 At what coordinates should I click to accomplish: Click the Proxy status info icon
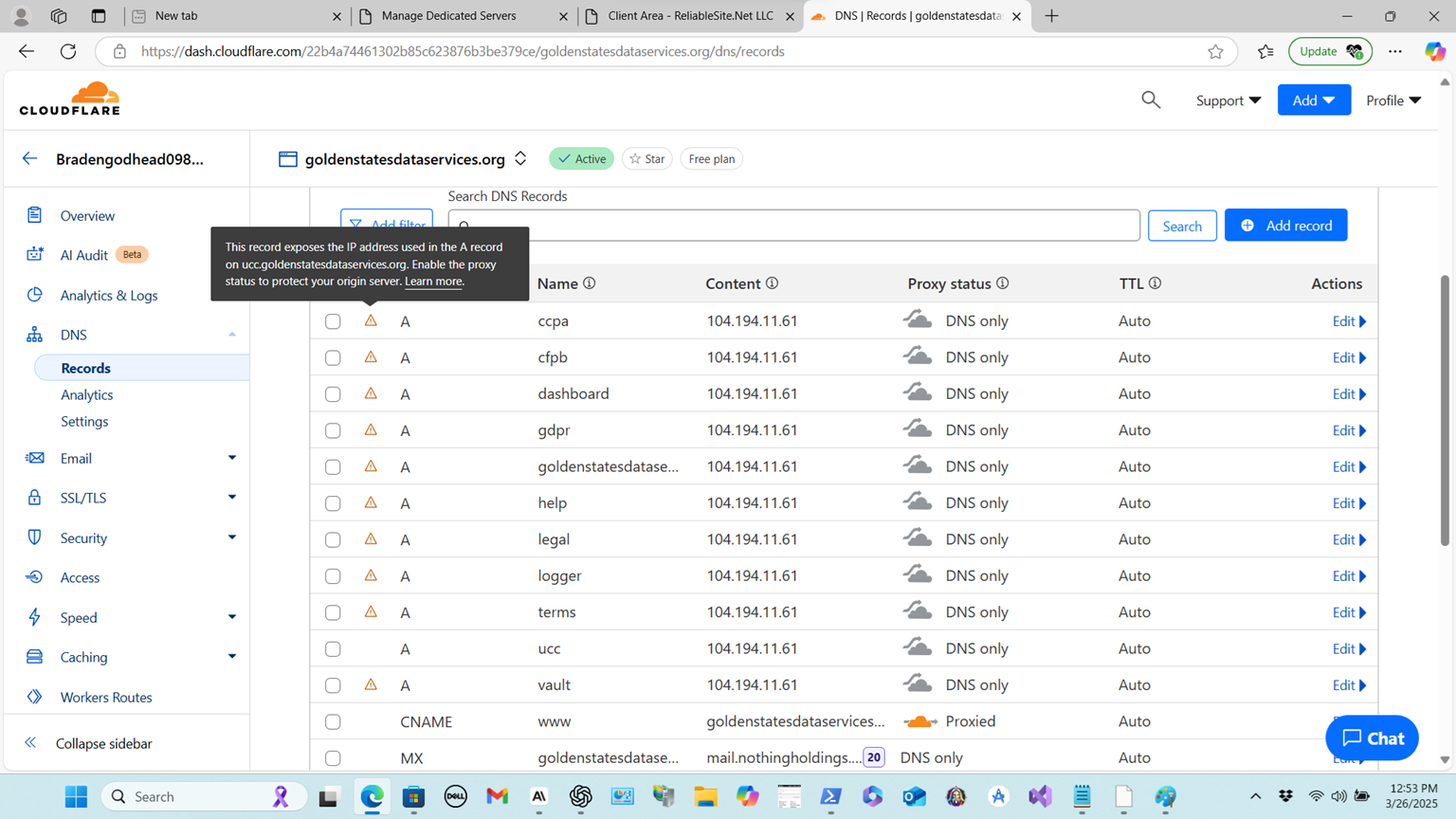coord(1003,283)
